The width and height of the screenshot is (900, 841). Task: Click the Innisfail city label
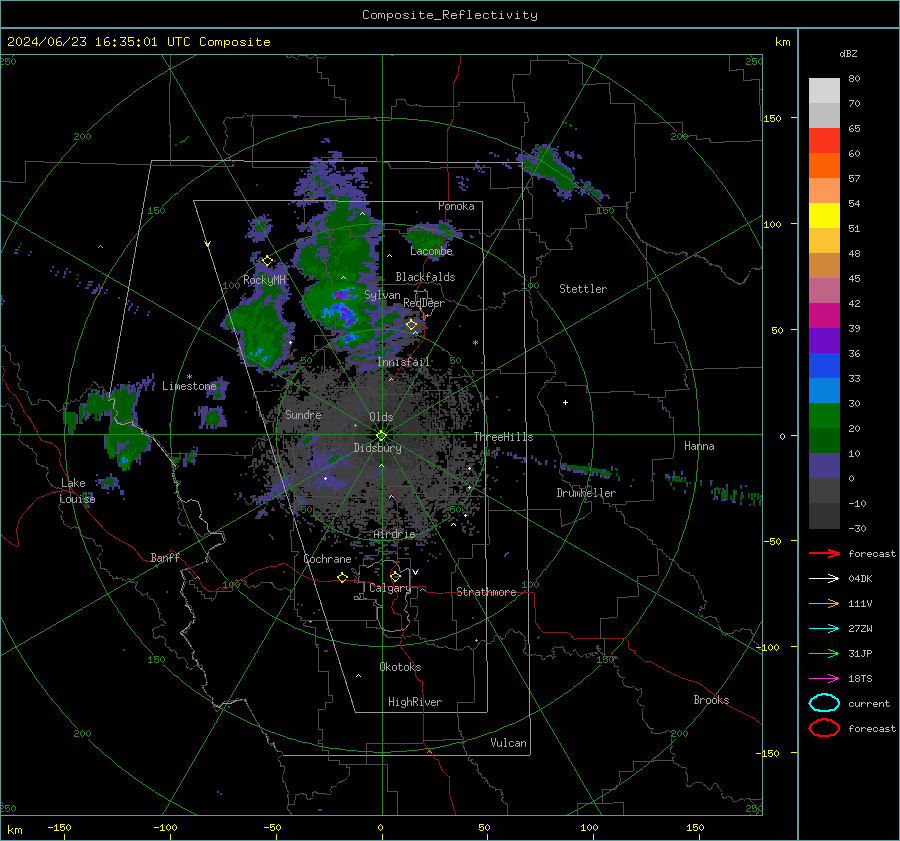[404, 362]
